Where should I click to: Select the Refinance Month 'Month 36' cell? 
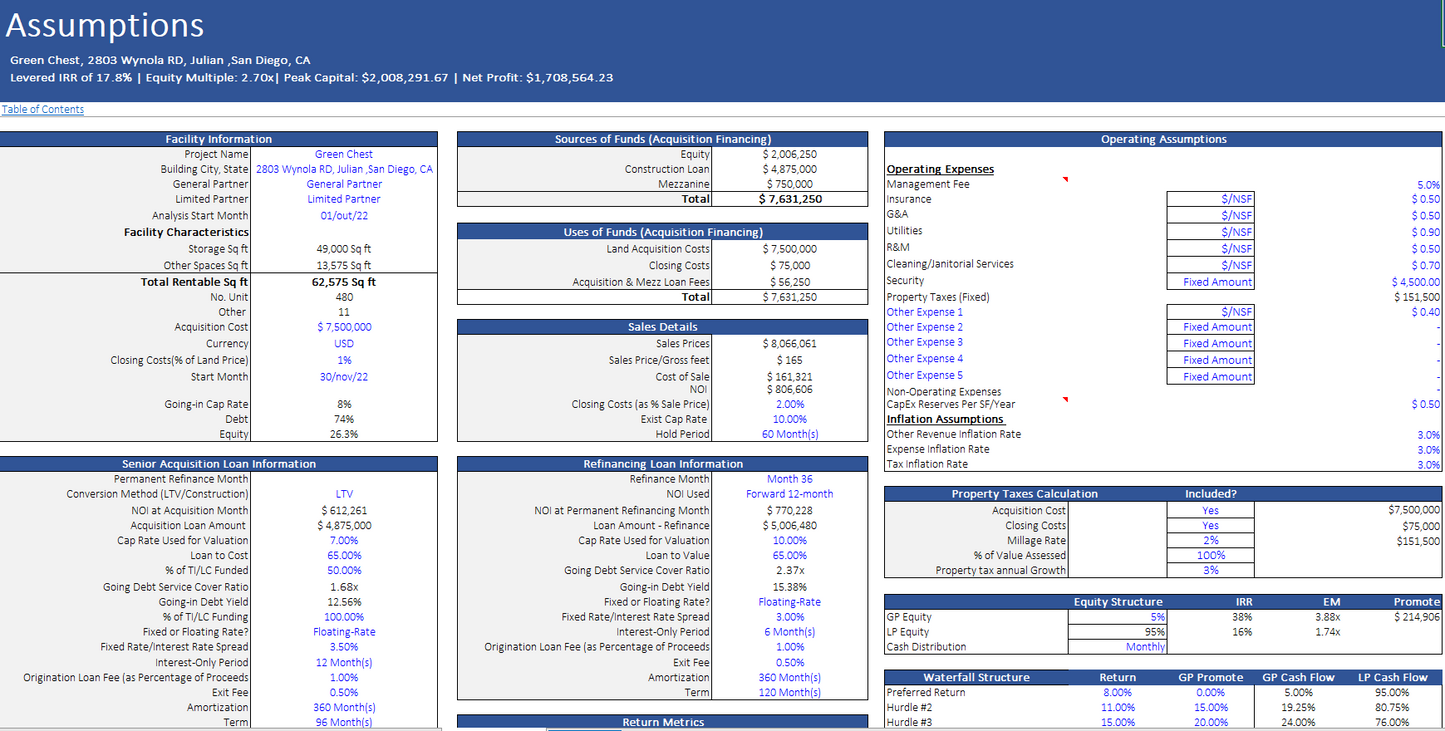(789, 479)
